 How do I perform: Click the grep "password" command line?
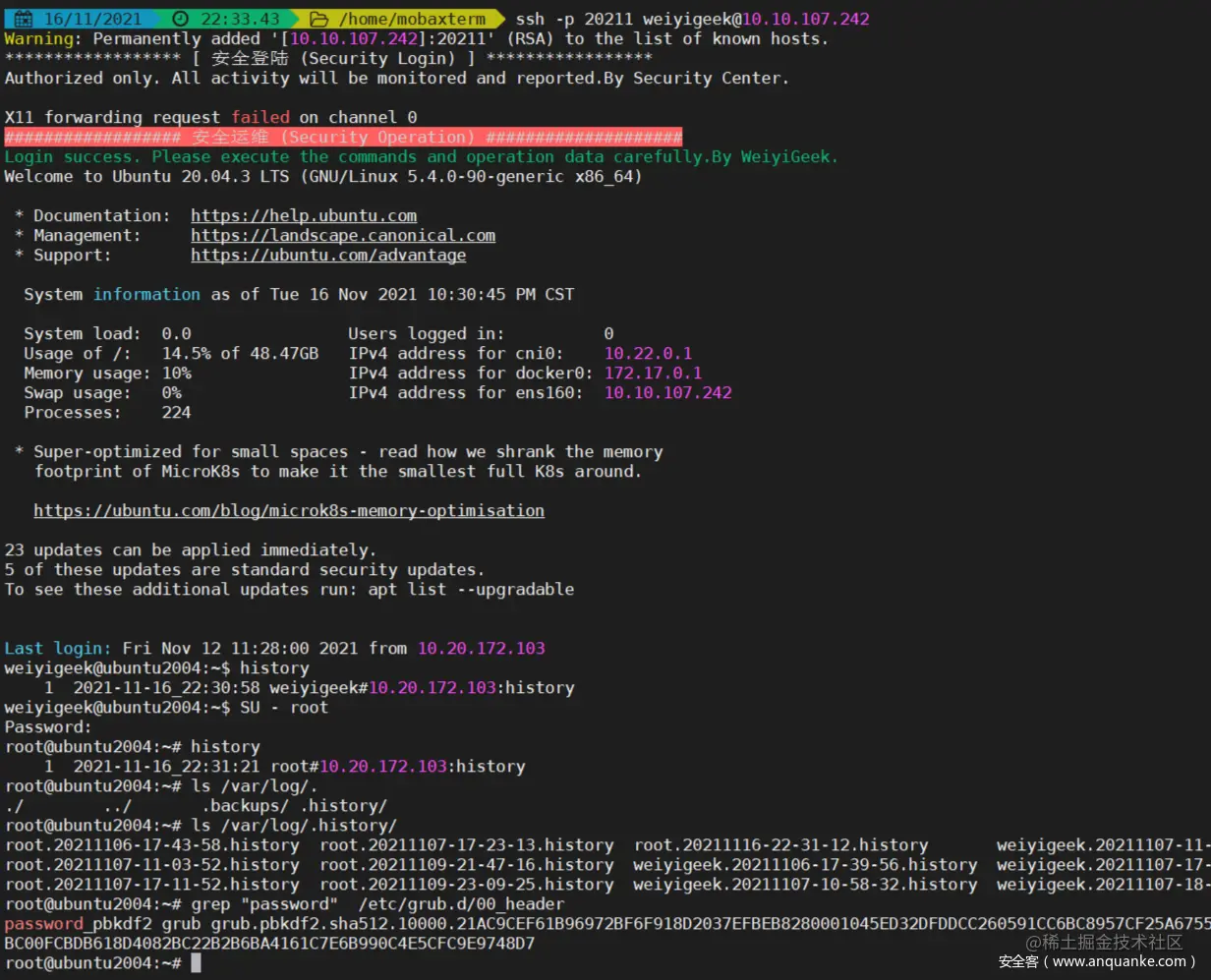point(284,903)
